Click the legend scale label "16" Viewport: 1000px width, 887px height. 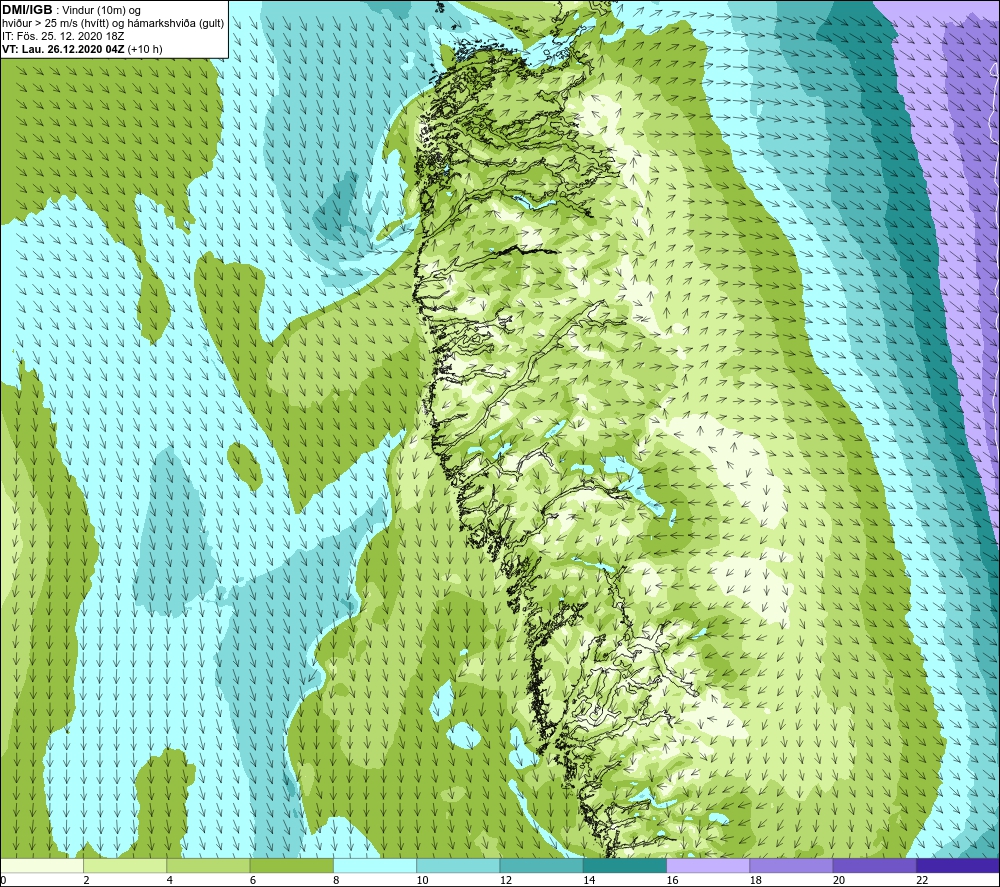point(673,881)
